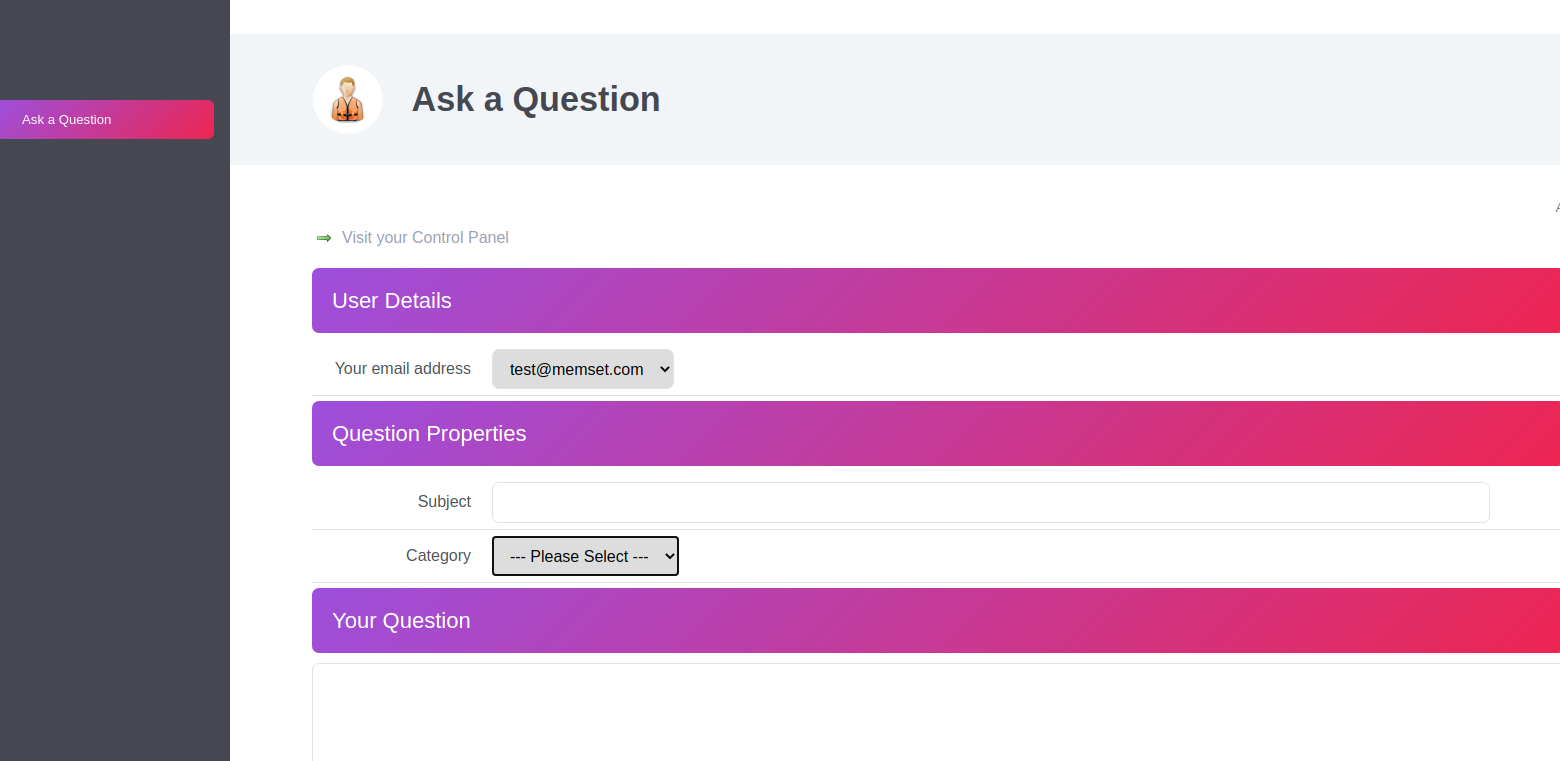Click the empty dark sidebar area below menu
The height and width of the screenshot is (761, 1560).
tap(115, 450)
